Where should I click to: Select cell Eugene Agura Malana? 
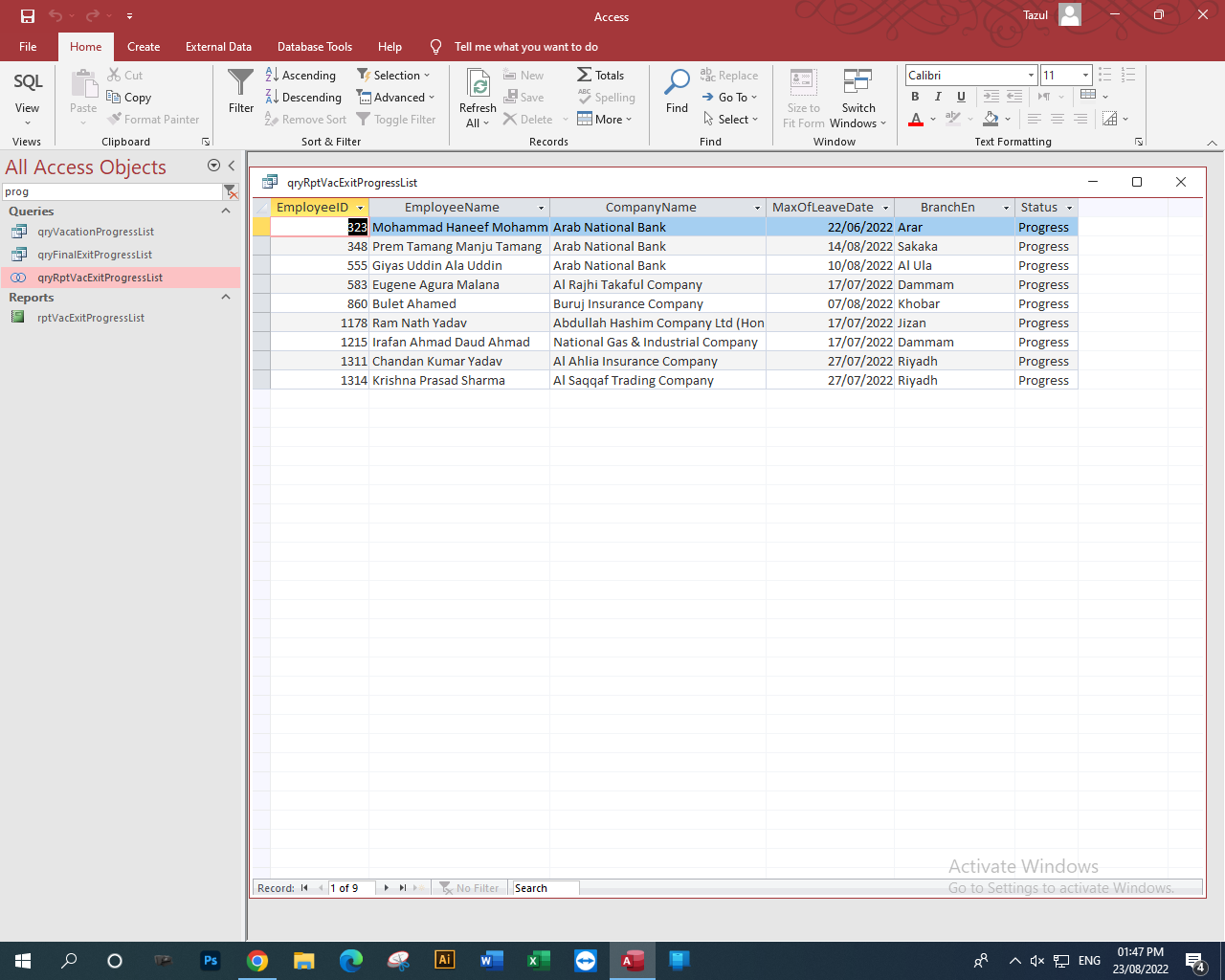point(459,284)
